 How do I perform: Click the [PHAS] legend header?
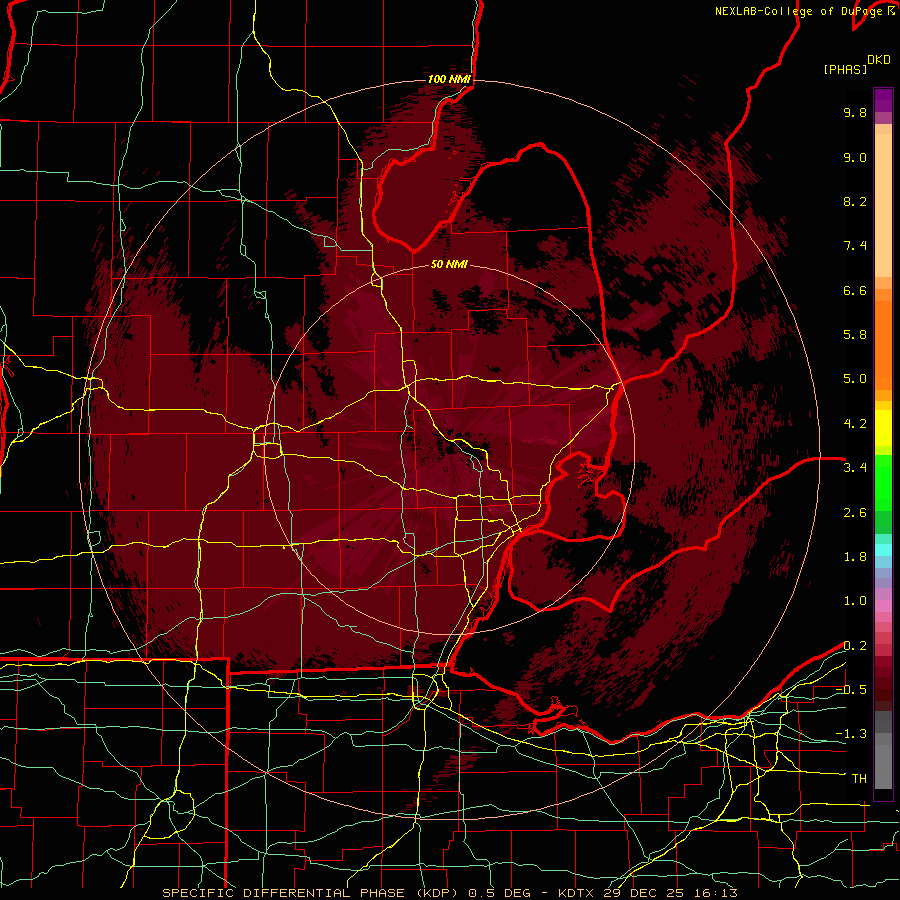(x=845, y=69)
